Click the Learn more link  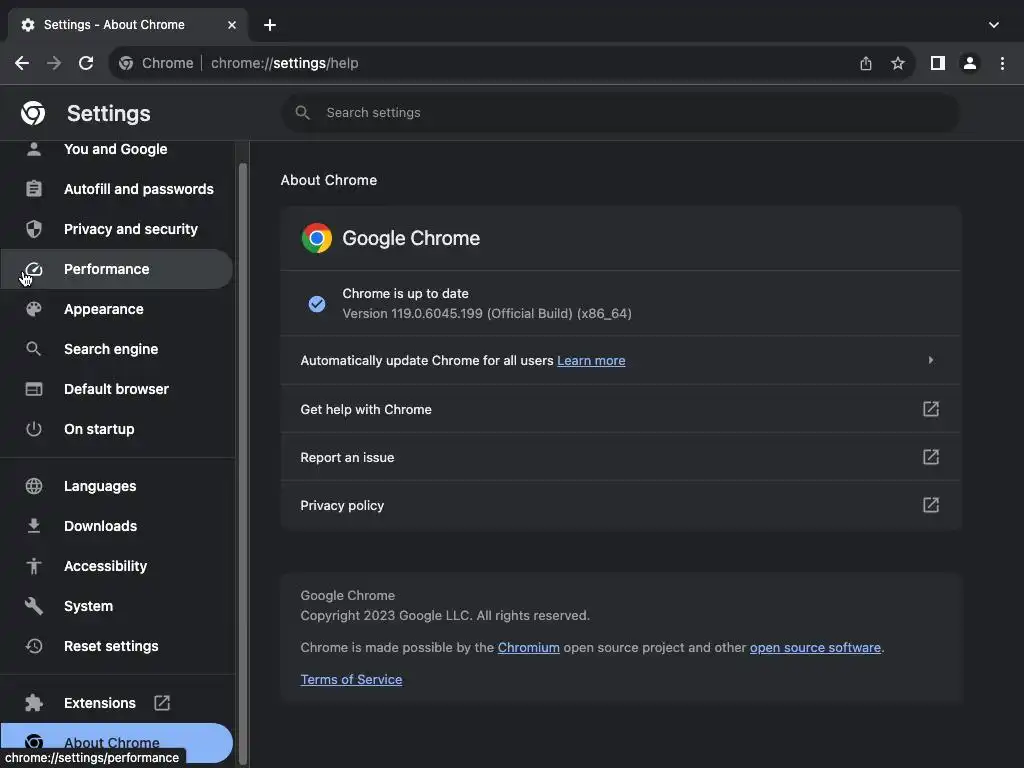pos(591,361)
